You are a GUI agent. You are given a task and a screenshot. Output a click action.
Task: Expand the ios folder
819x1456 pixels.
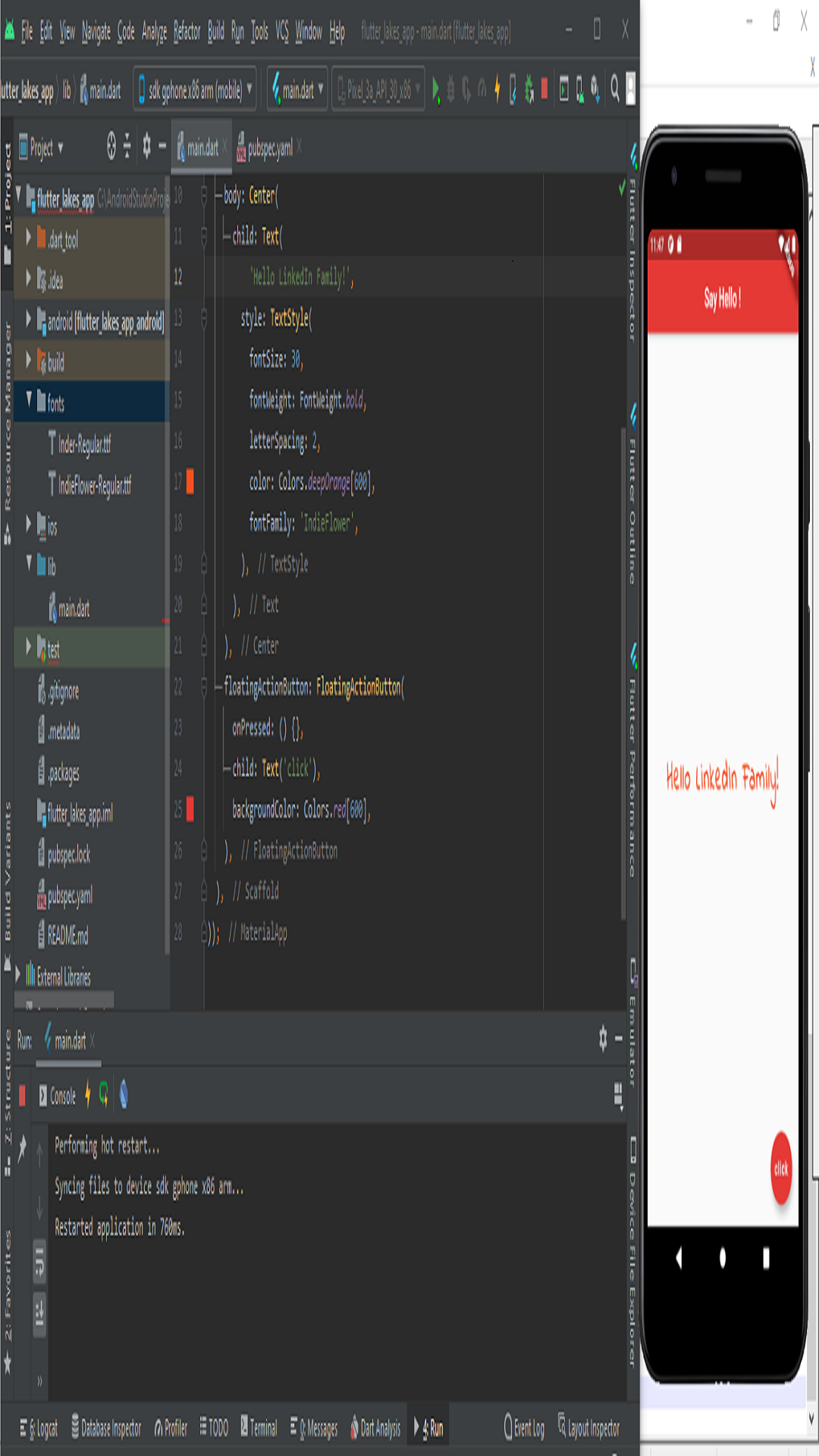(29, 523)
